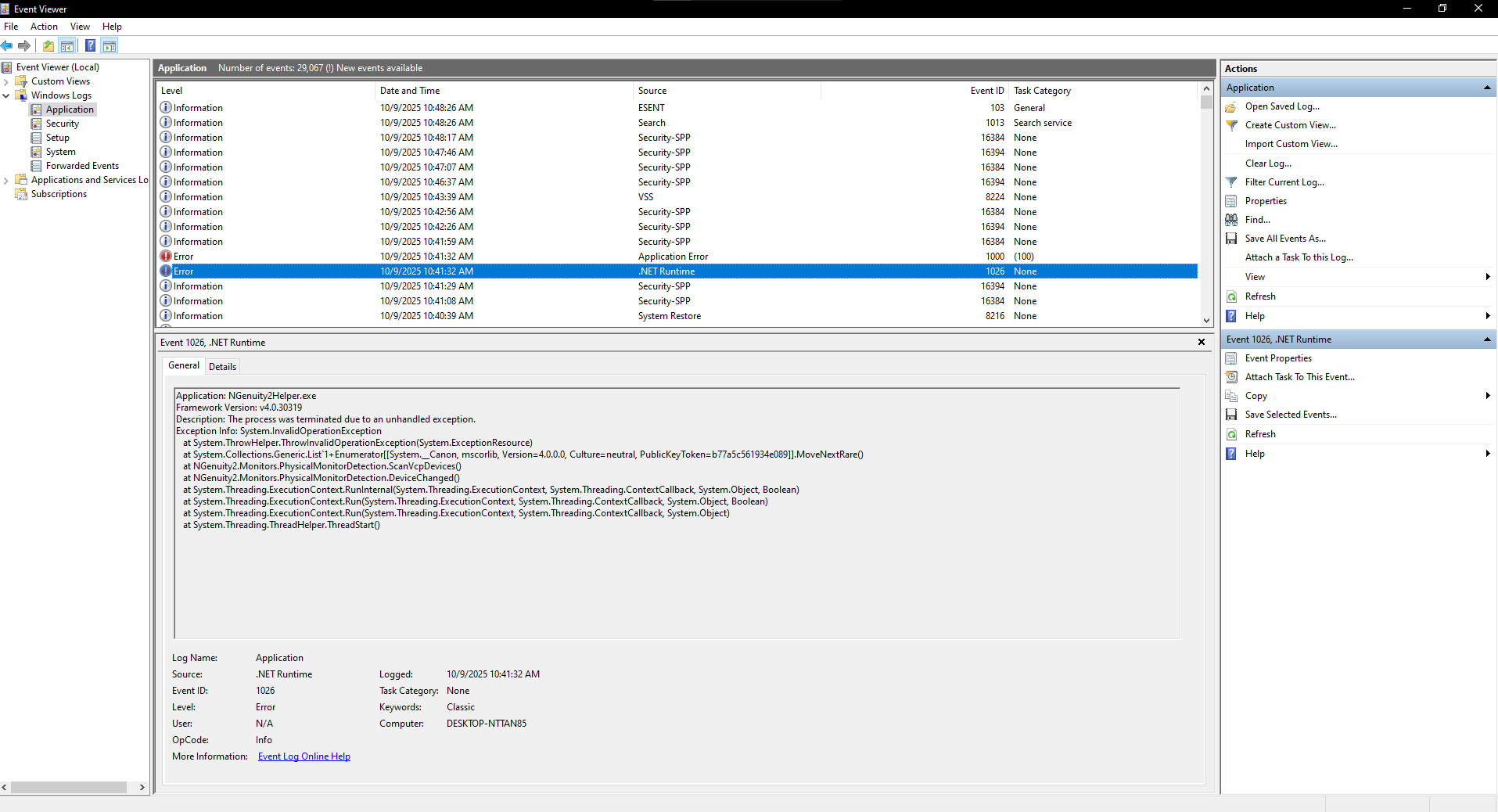Expand the Custom Views tree node
1498x812 pixels.
pyautogui.click(x=6, y=81)
